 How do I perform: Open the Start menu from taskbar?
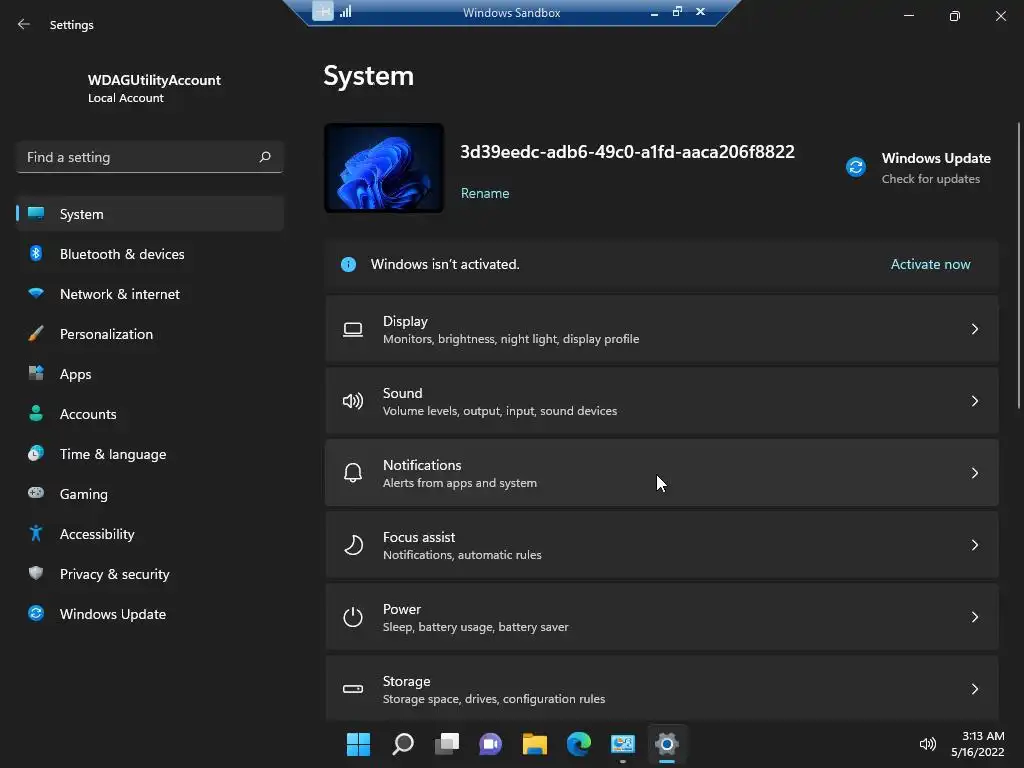click(x=358, y=744)
